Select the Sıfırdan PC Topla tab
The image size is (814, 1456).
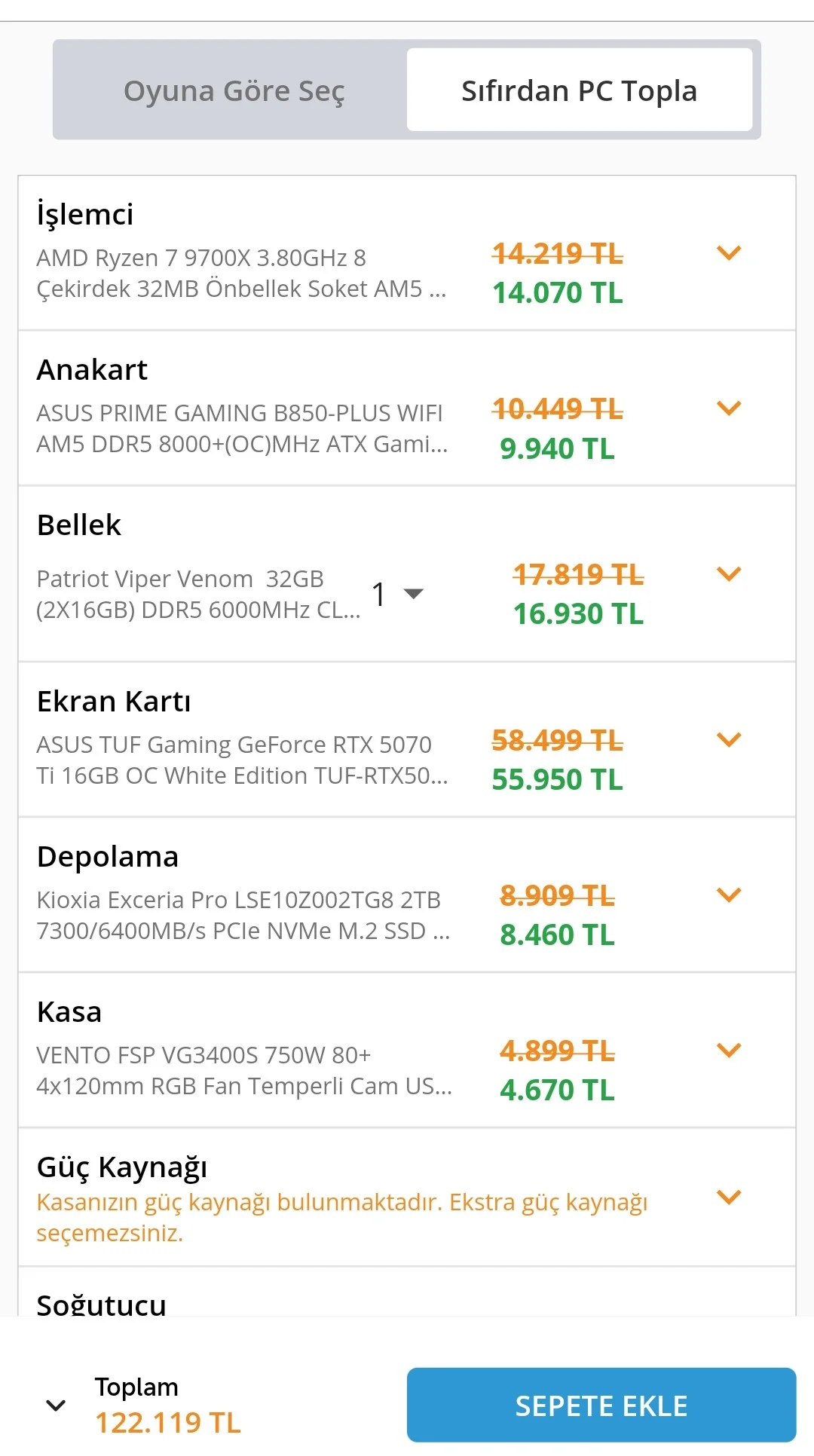pos(579,90)
